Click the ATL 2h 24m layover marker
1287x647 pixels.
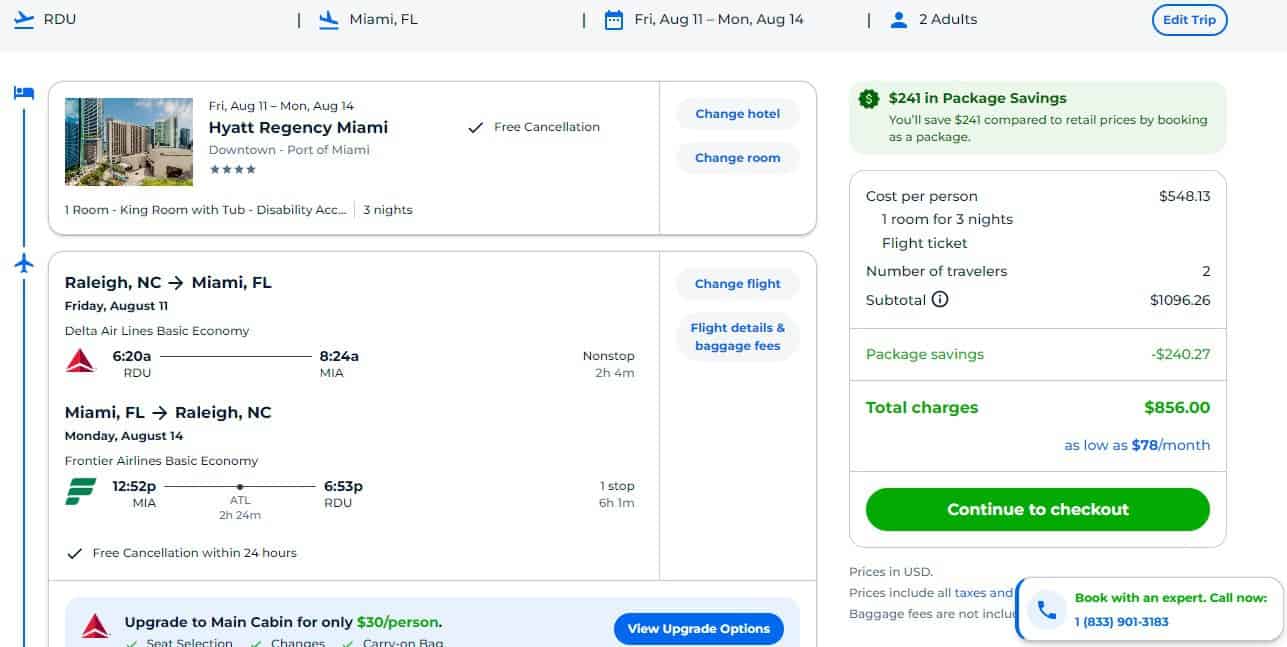click(x=240, y=501)
